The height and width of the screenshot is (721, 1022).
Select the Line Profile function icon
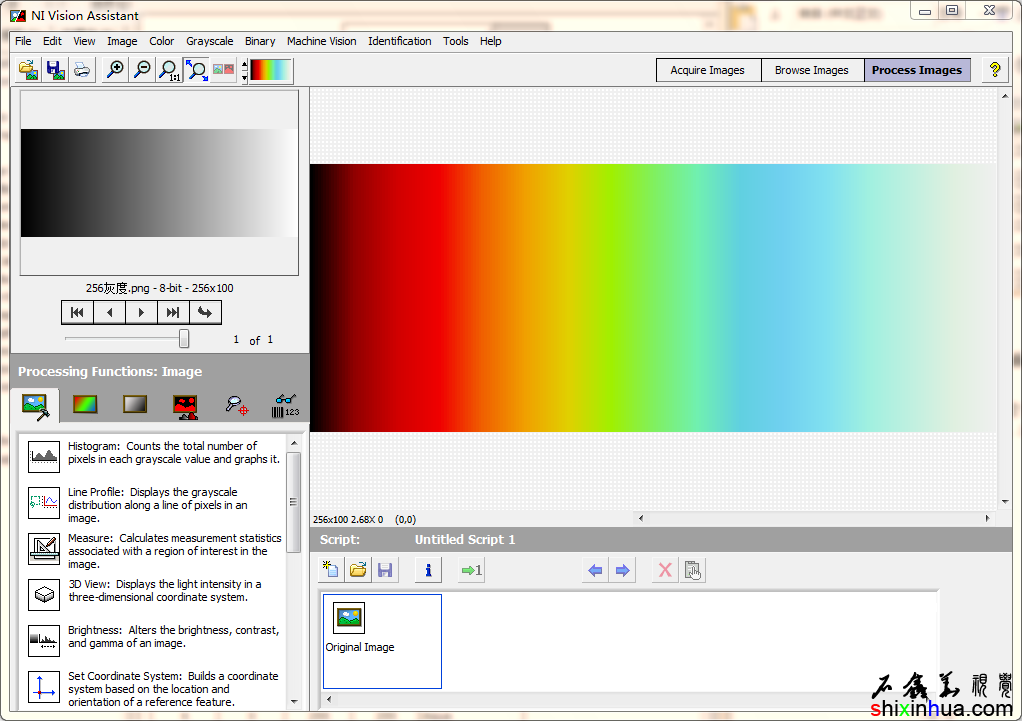pos(44,502)
